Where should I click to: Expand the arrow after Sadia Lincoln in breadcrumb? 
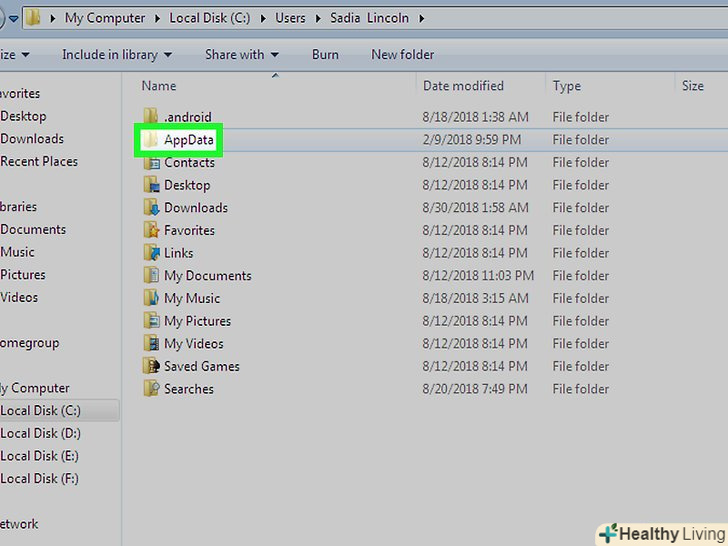pos(422,19)
